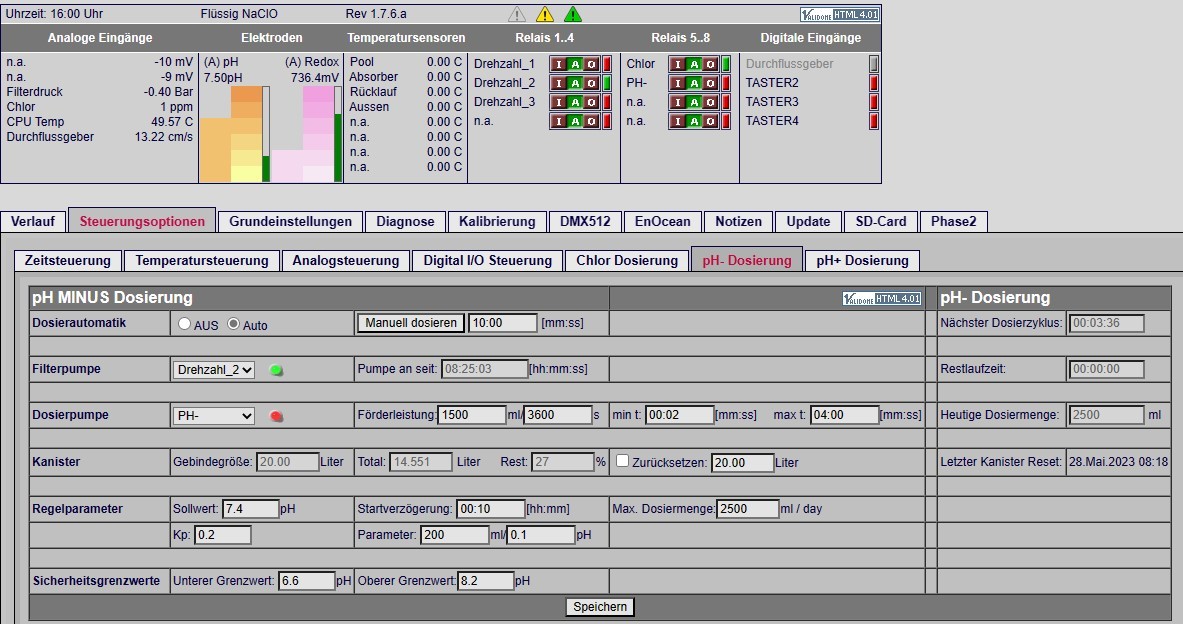The height and width of the screenshot is (624, 1183).
Task: Switch Drehzahl_2 relay to O
Action: [x=592, y=83]
